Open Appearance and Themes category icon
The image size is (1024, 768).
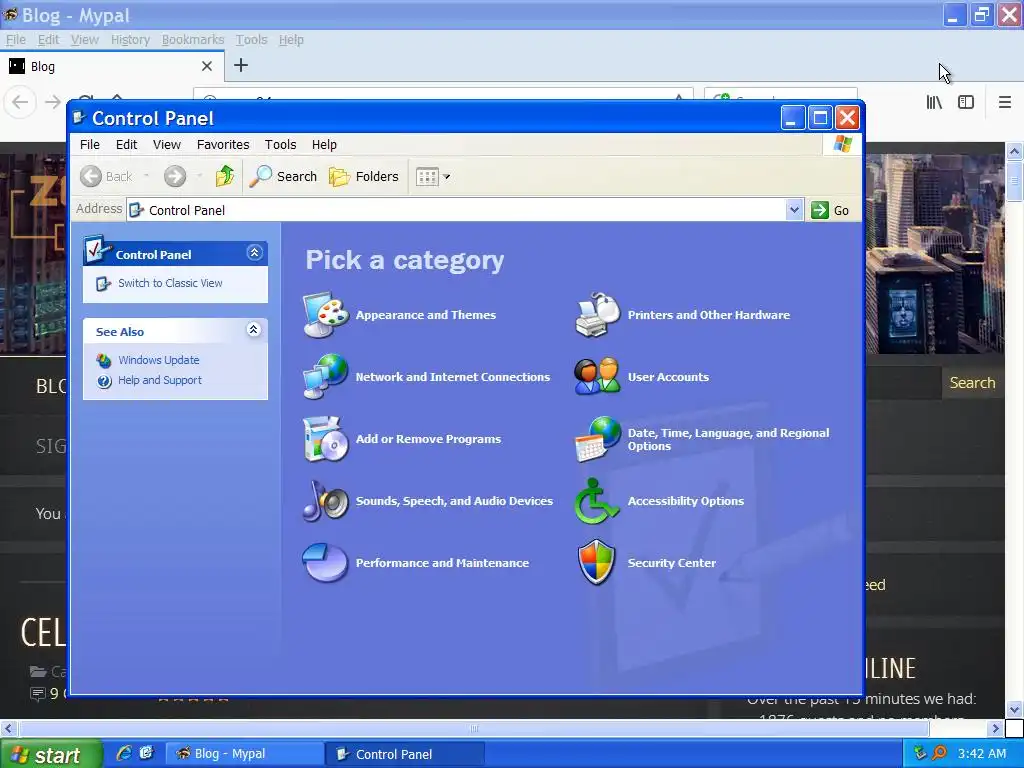pyautogui.click(x=326, y=315)
